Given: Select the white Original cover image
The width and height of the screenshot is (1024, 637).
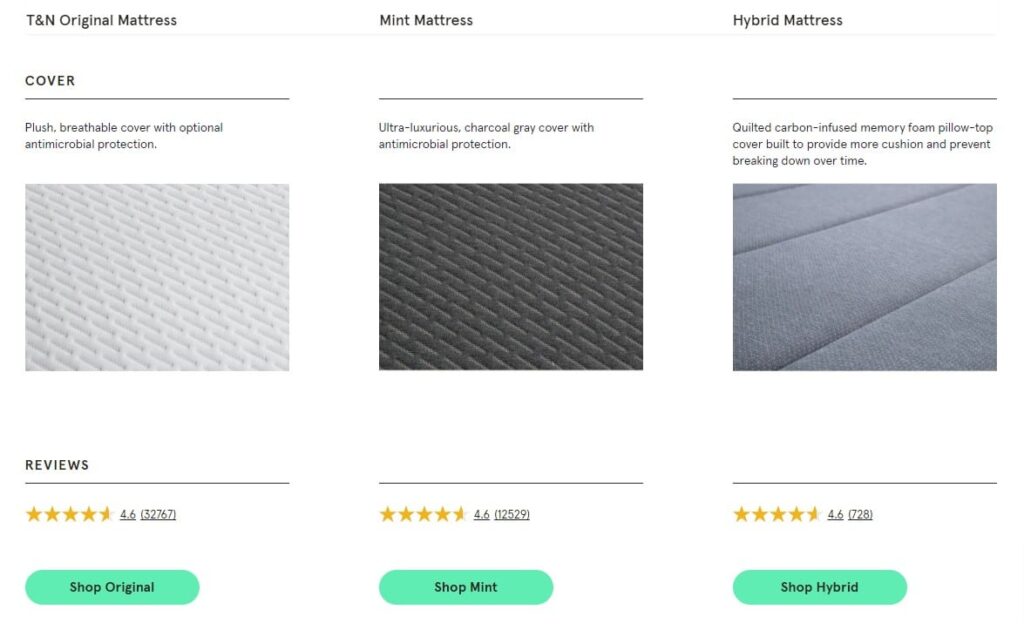Looking at the screenshot, I should click(157, 277).
